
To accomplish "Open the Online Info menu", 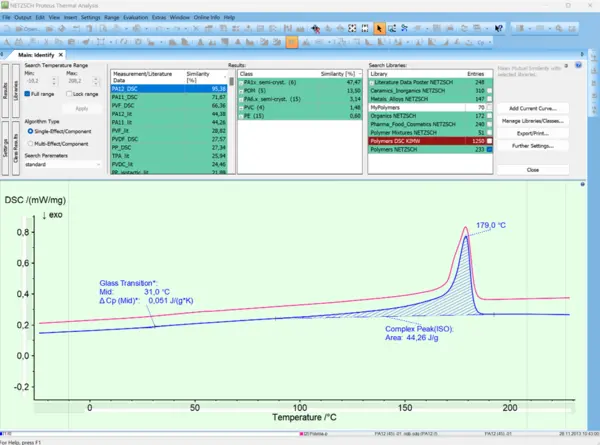I will [207, 17].
